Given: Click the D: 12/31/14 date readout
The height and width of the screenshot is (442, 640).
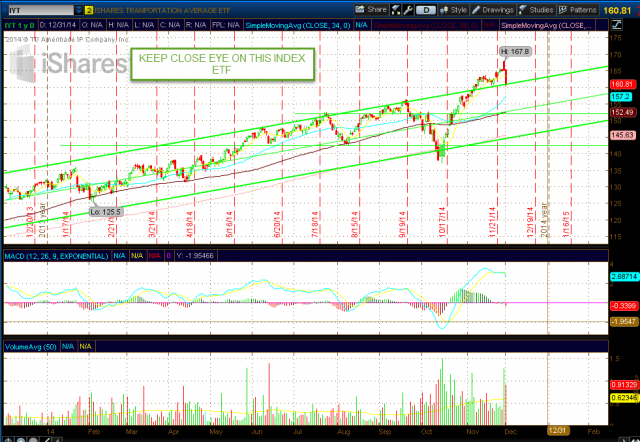Looking at the screenshot, I should [58, 25].
